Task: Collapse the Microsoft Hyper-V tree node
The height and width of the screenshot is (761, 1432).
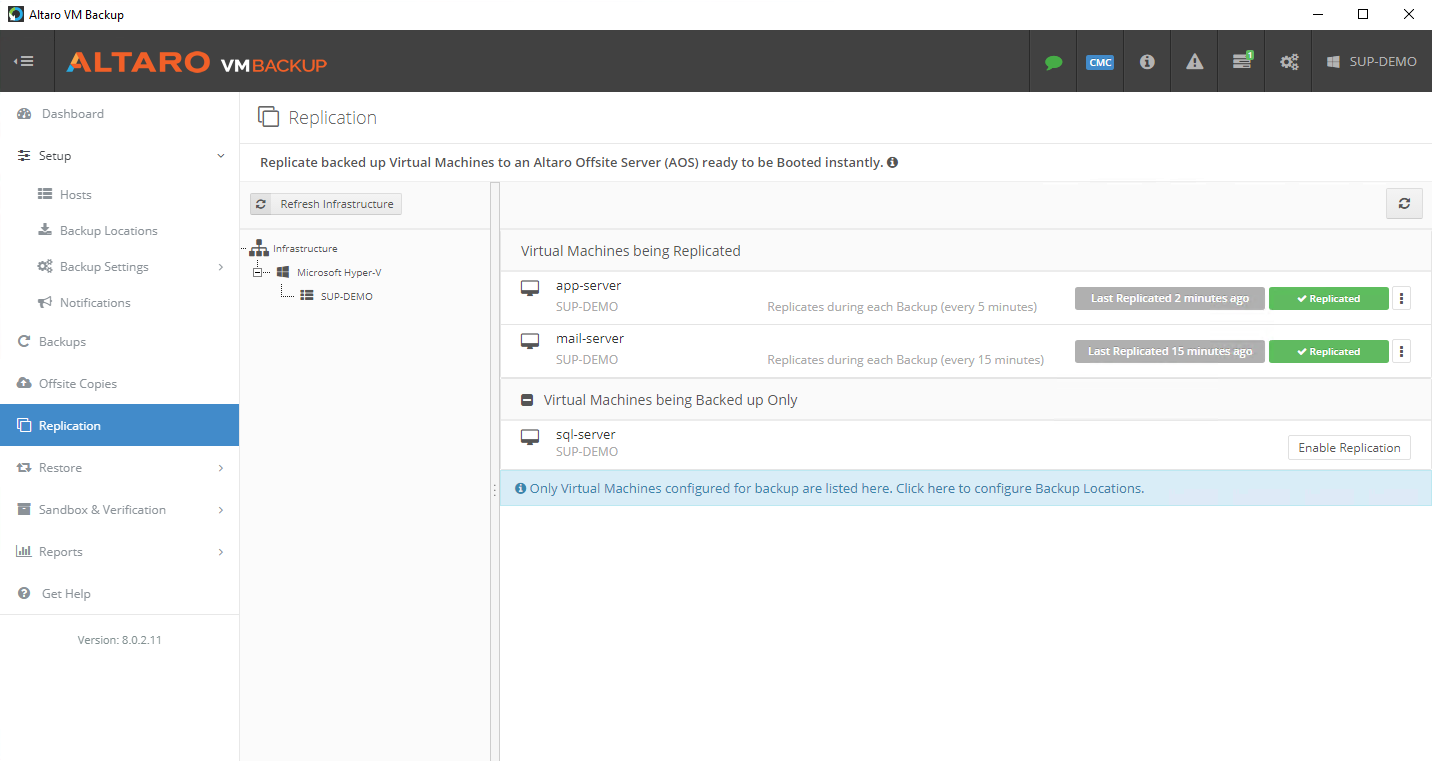Action: 258,272
